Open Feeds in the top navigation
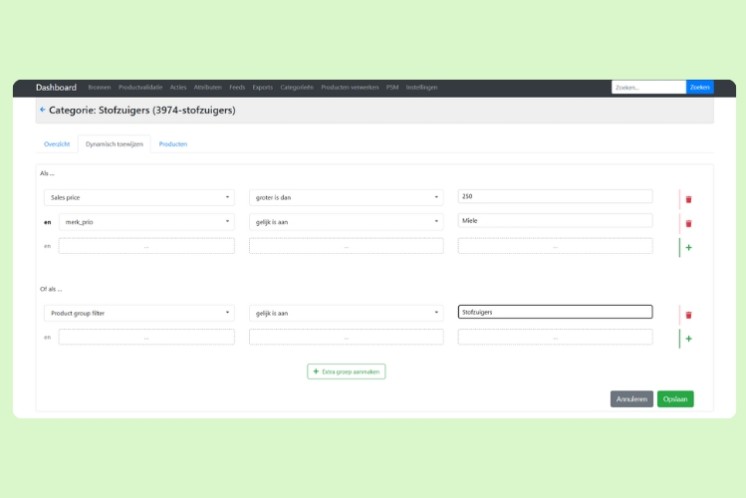The width and height of the screenshot is (746, 498). coord(237,88)
